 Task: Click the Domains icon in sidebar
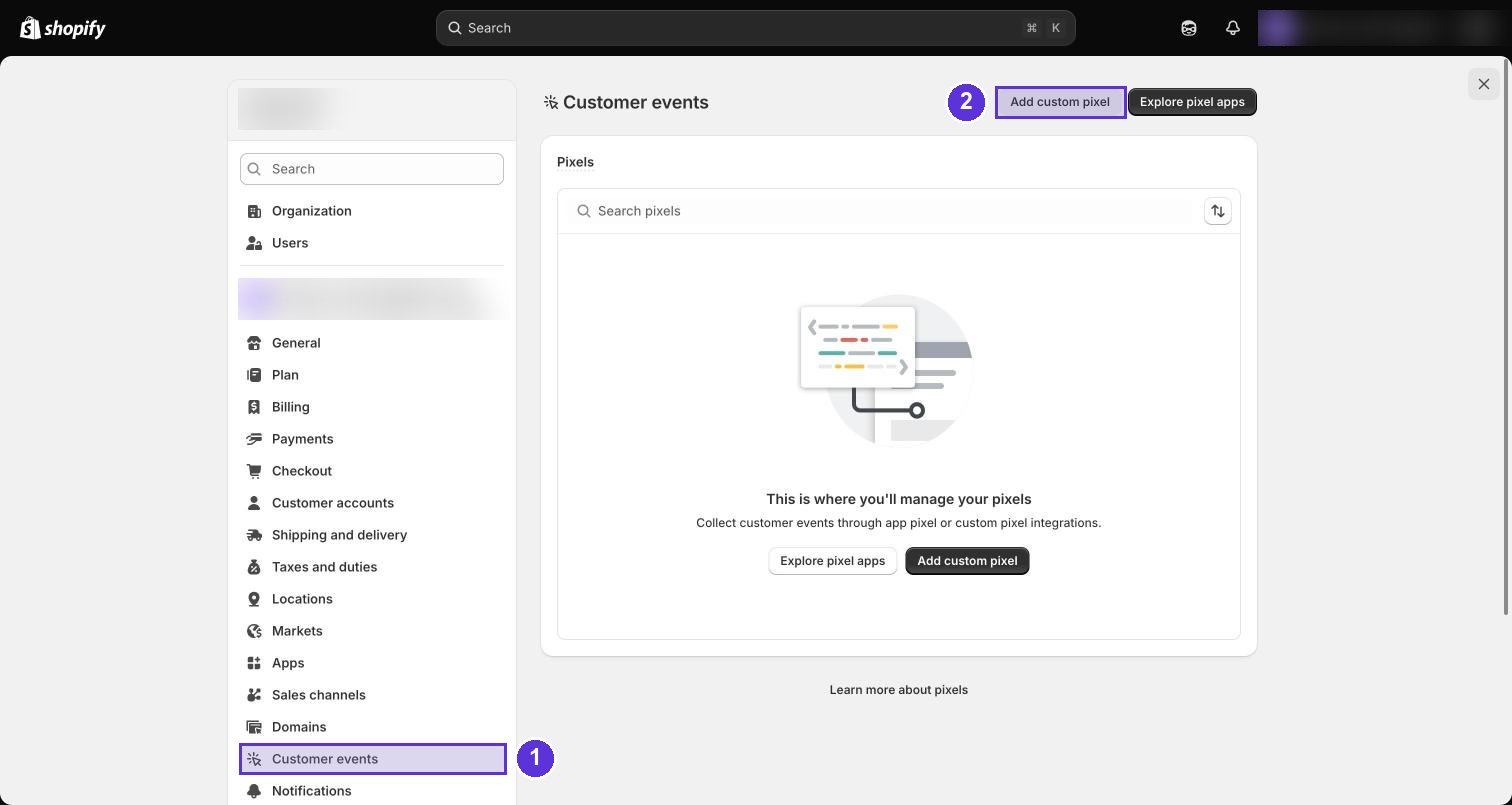[x=254, y=727]
